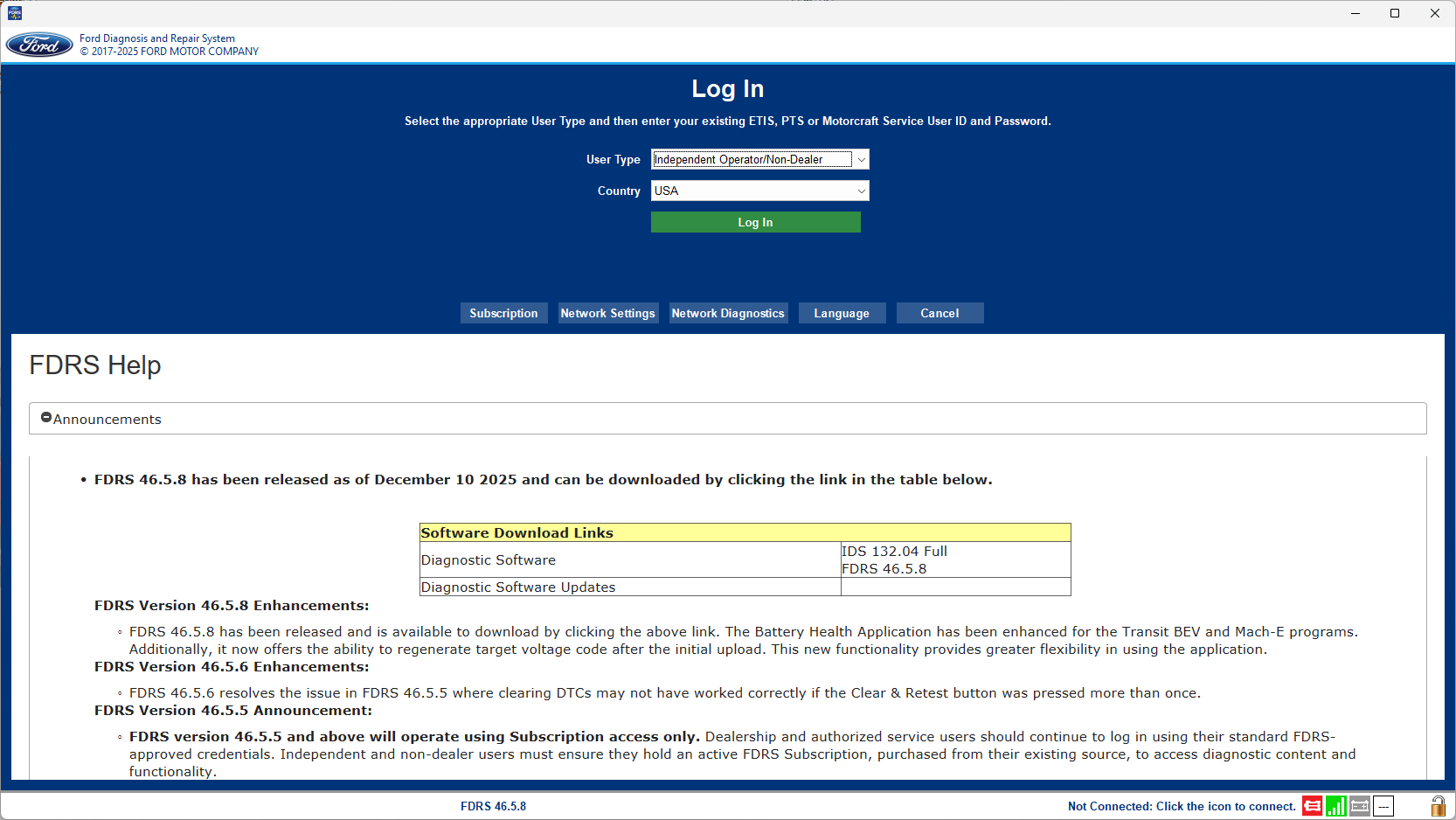1456x820 pixels.
Task: Click the 'Log In' page heading
Action: coord(728,88)
